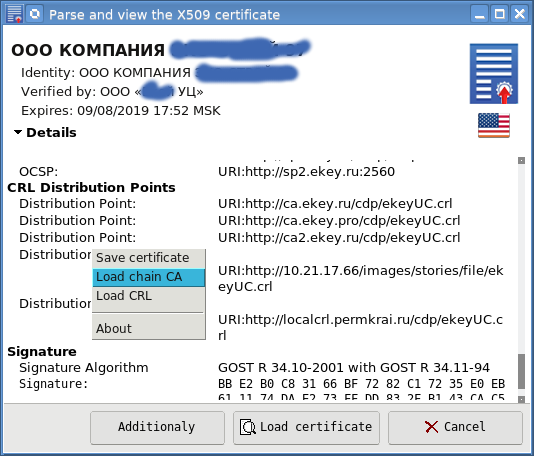Click the magnifier icon on Load certificate
Screen dimensions: 534x456
tap(248, 427)
